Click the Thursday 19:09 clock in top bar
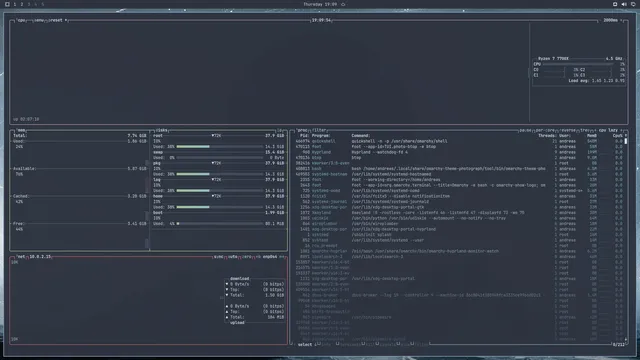 pyautogui.click(x=320, y=4)
